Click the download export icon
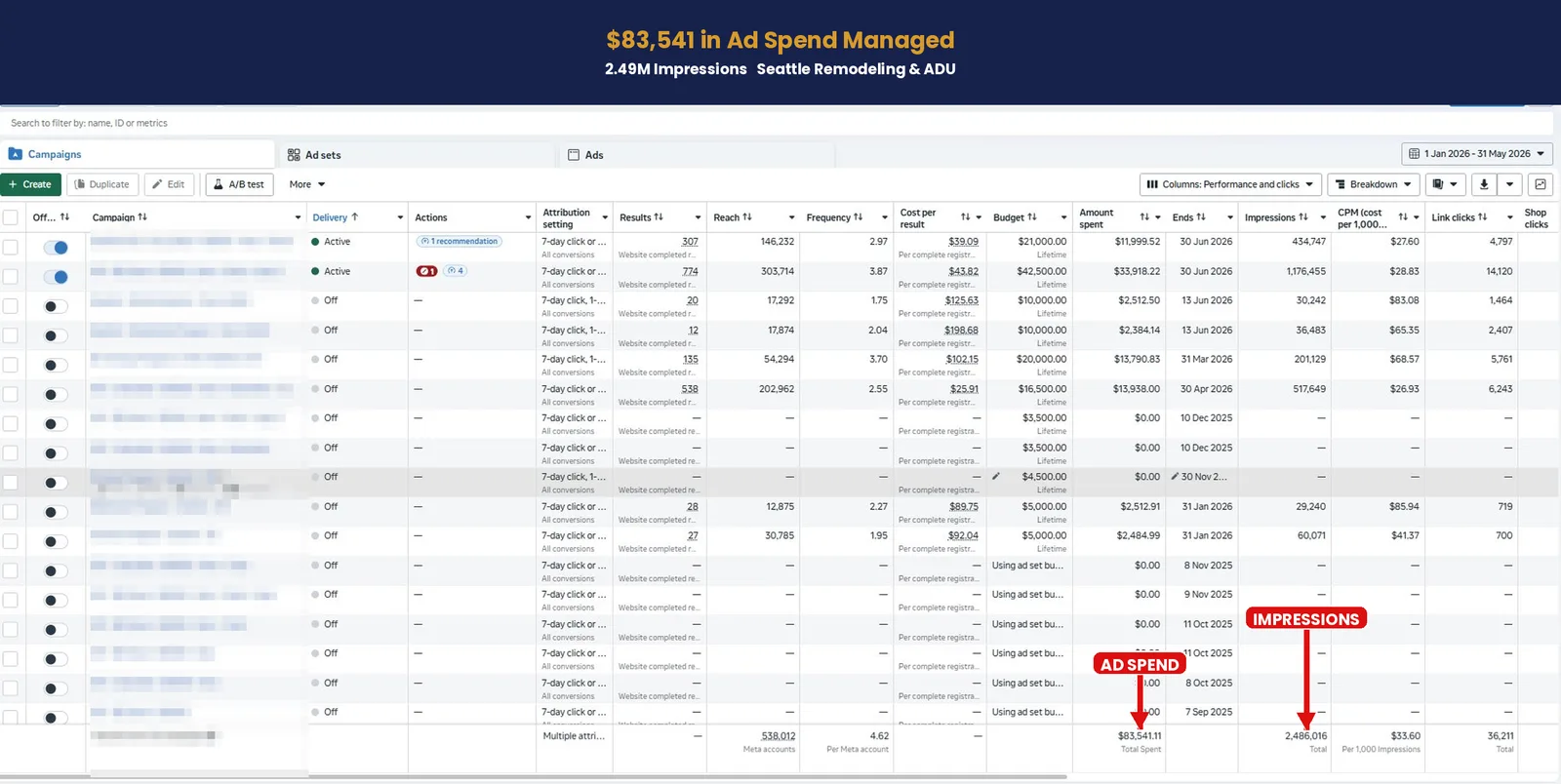The image size is (1561, 784). click(1483, 184)
